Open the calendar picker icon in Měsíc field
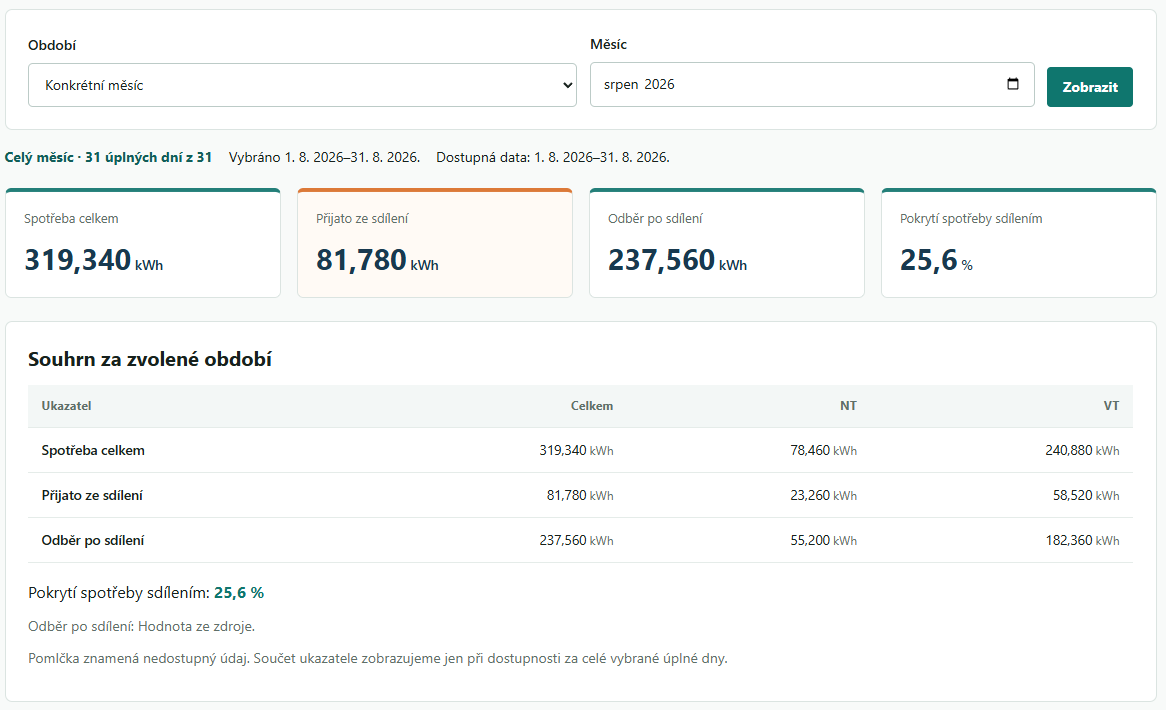The height and width of the screenshot is (710, 1166). tap(1012, 84)
